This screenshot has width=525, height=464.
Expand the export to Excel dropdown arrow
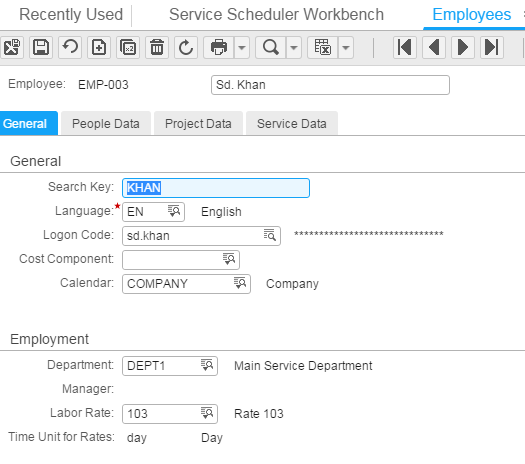pos(346,47)
